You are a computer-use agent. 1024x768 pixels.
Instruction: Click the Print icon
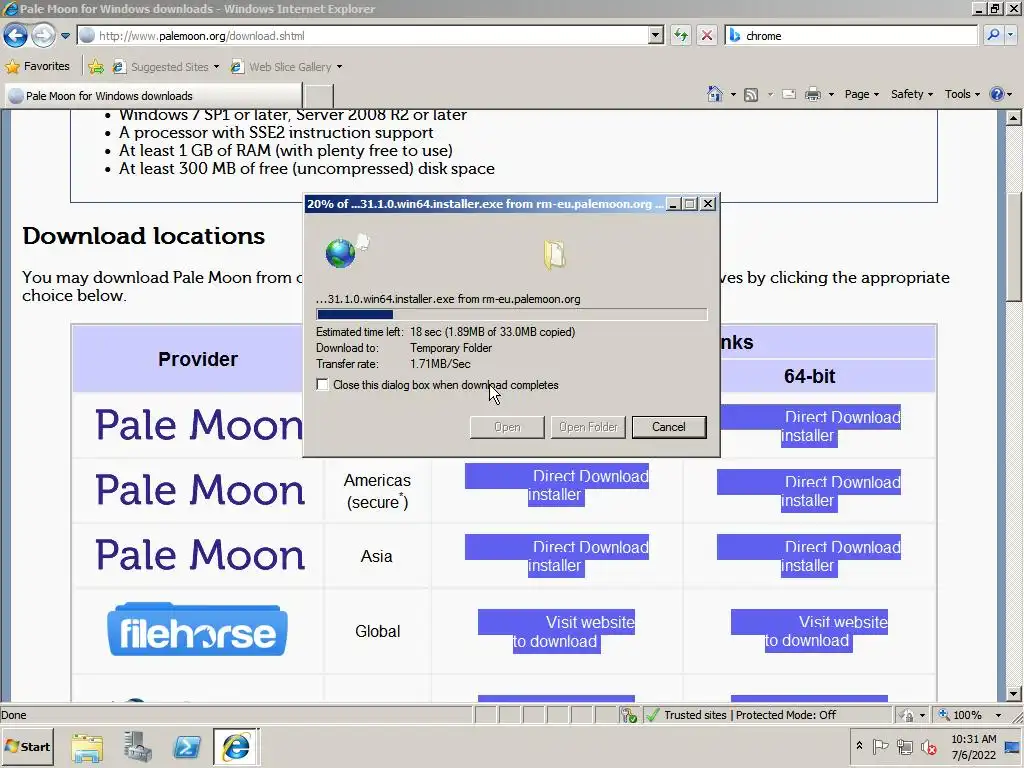click(x=813, y=95)
